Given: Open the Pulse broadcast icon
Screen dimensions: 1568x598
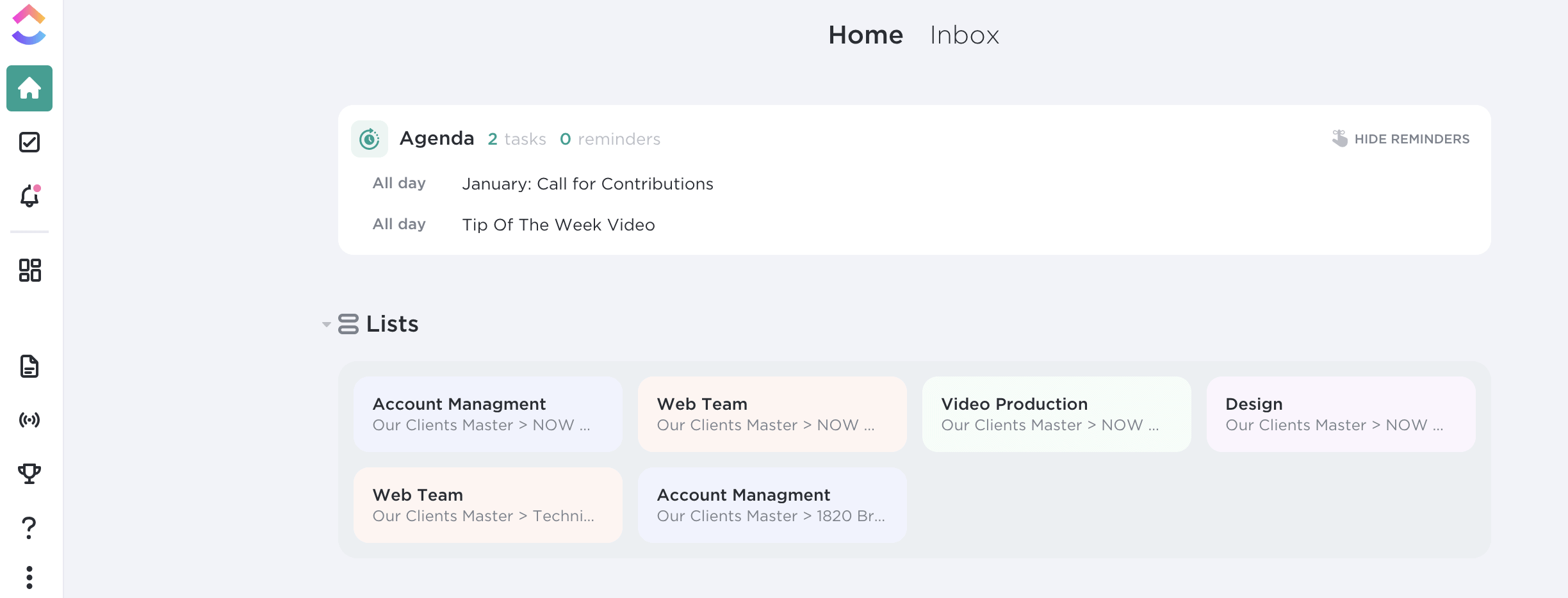Looking at the screenshot, I should point(29,420).
